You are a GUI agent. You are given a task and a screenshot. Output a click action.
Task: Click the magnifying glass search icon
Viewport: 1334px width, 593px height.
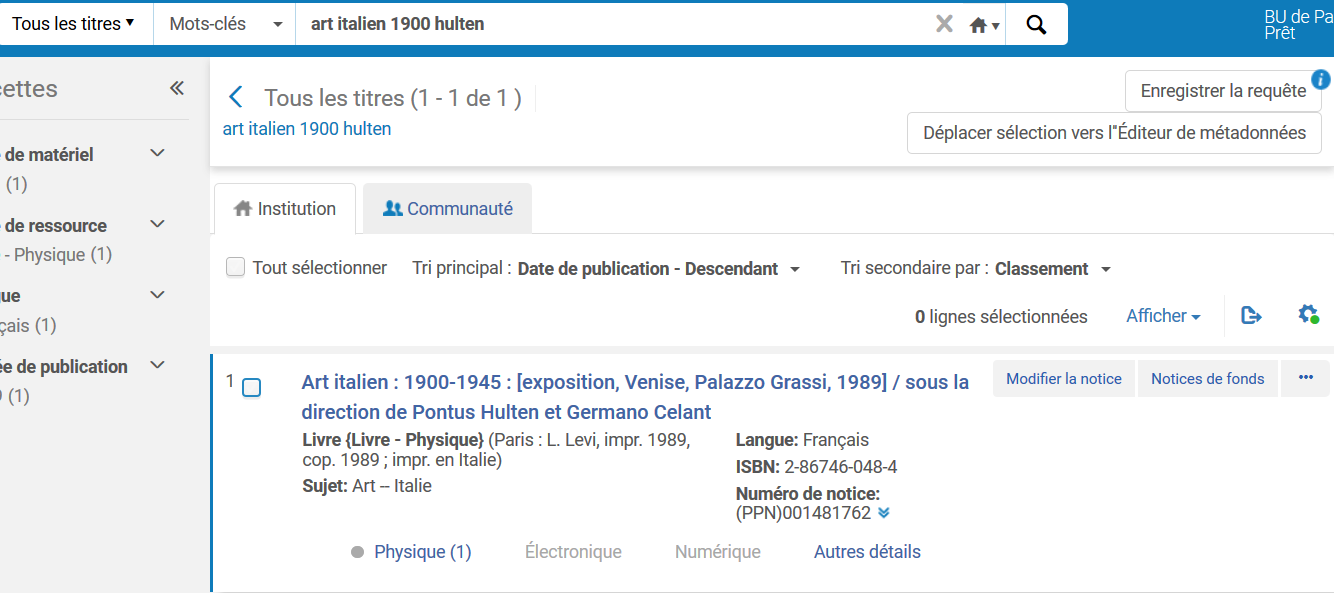(1036, 24)
